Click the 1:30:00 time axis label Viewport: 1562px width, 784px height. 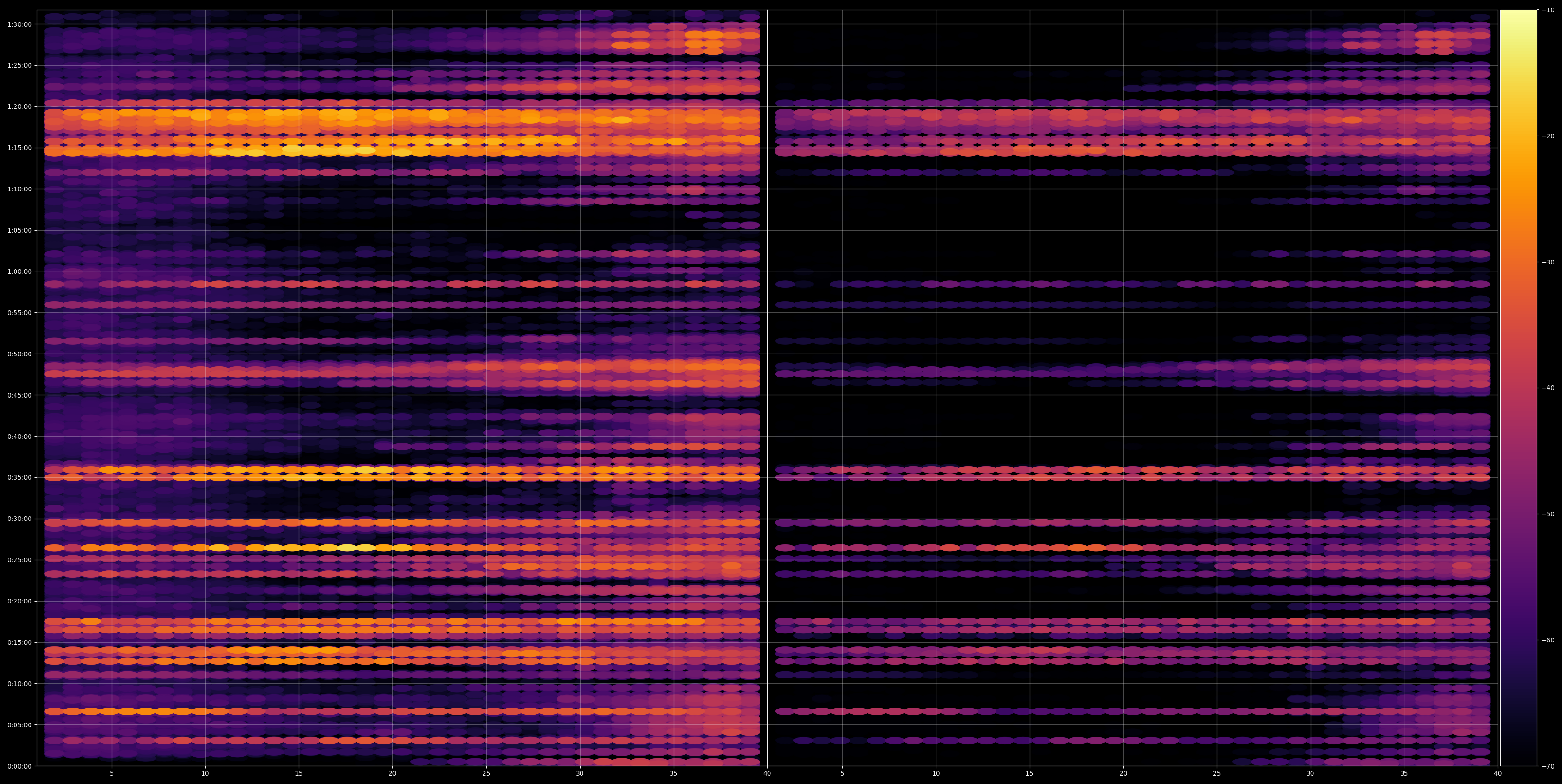[x=19, y=24]
